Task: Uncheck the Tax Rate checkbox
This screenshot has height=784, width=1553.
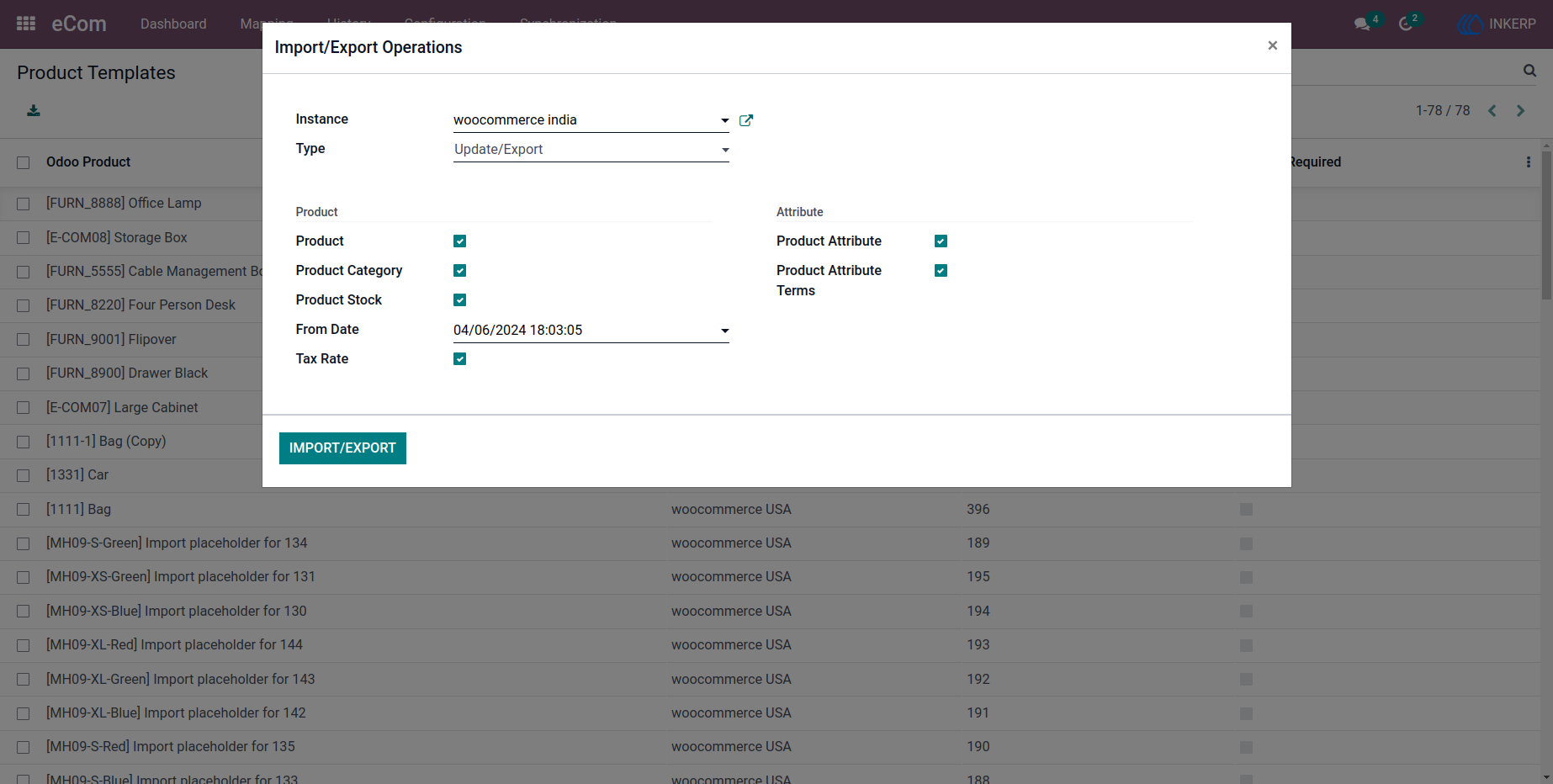Action: (459, 359)
